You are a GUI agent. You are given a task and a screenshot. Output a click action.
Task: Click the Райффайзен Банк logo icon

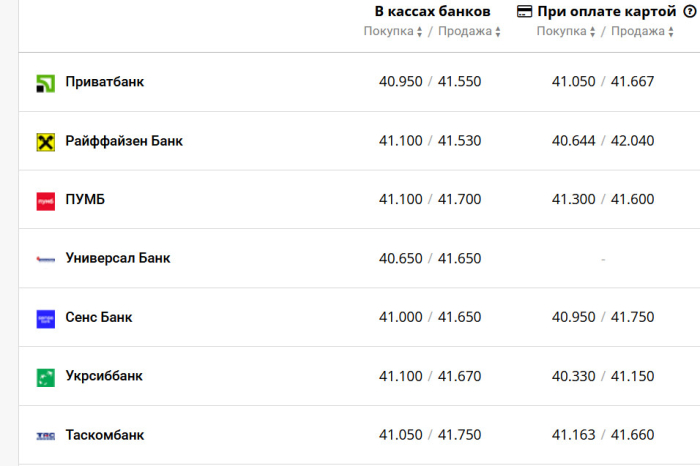[x=45, y=142]
